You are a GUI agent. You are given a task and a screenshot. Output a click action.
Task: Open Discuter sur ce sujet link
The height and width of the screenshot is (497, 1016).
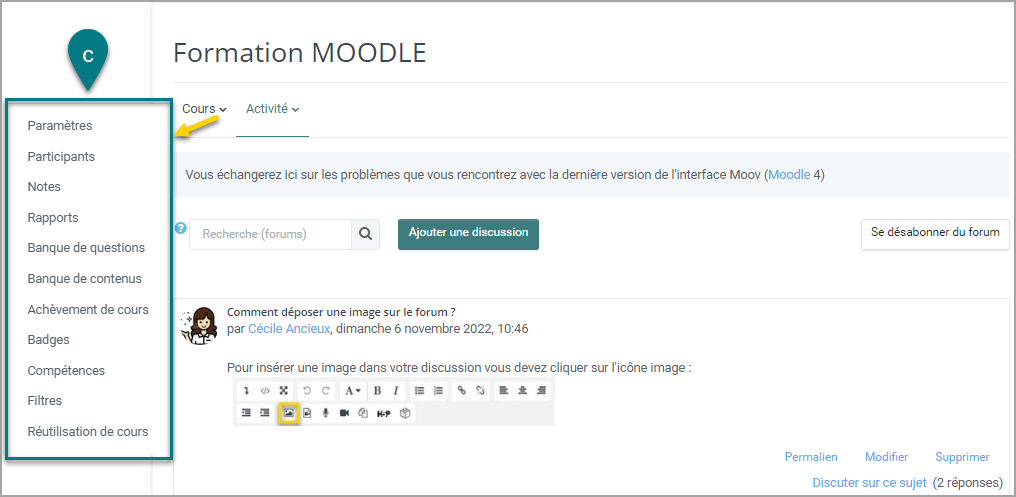pyautogui.click(x=870, y=483)
